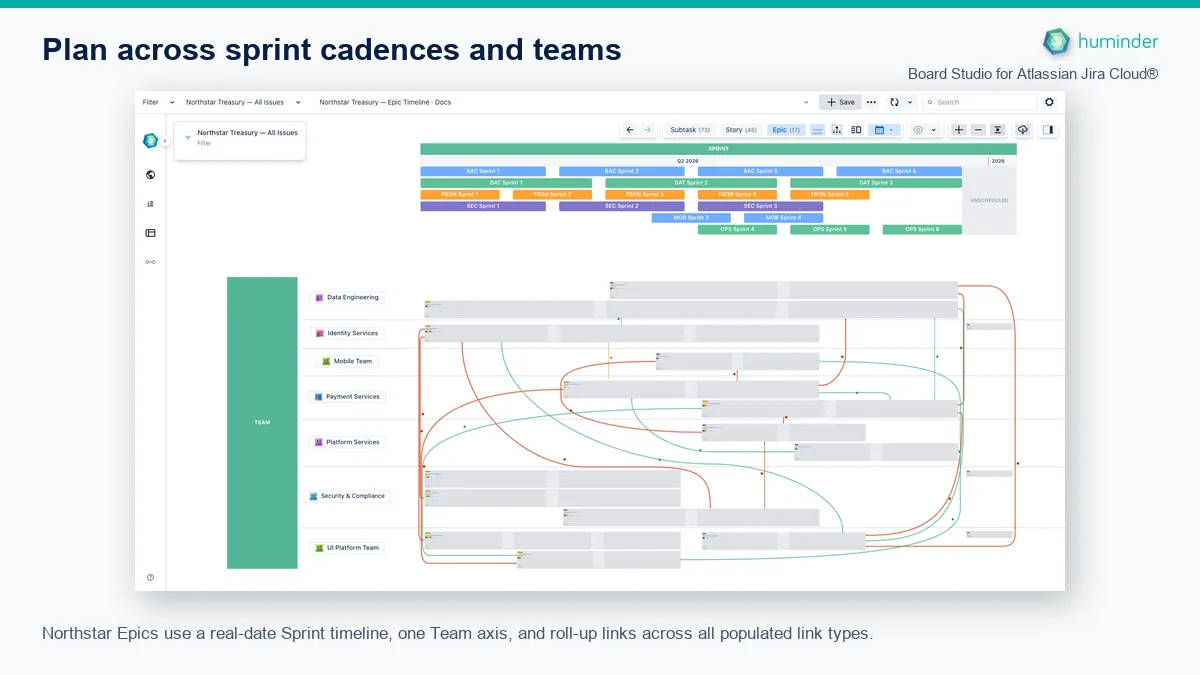Click into the Search field
The width and height of the screenshot is (1200, 675).
click(x=979, y=102)
